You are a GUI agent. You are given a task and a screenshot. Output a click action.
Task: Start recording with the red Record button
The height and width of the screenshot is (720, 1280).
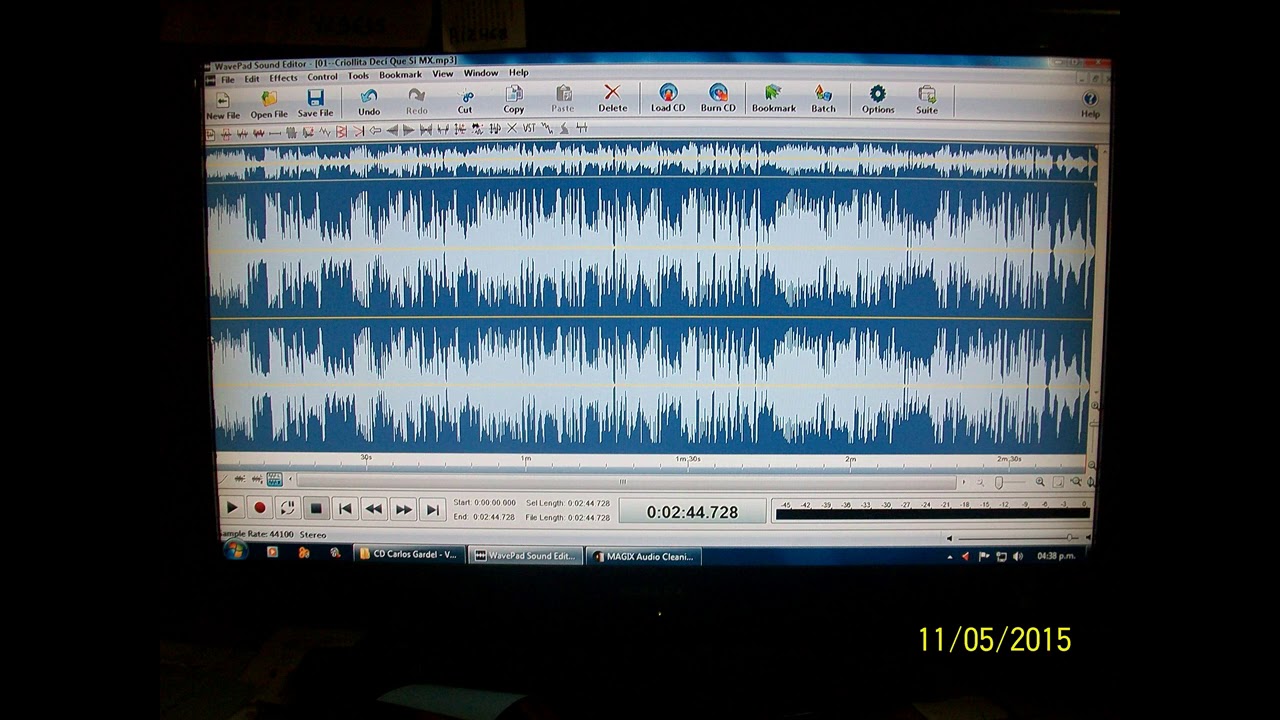click(x=260, y=508)
